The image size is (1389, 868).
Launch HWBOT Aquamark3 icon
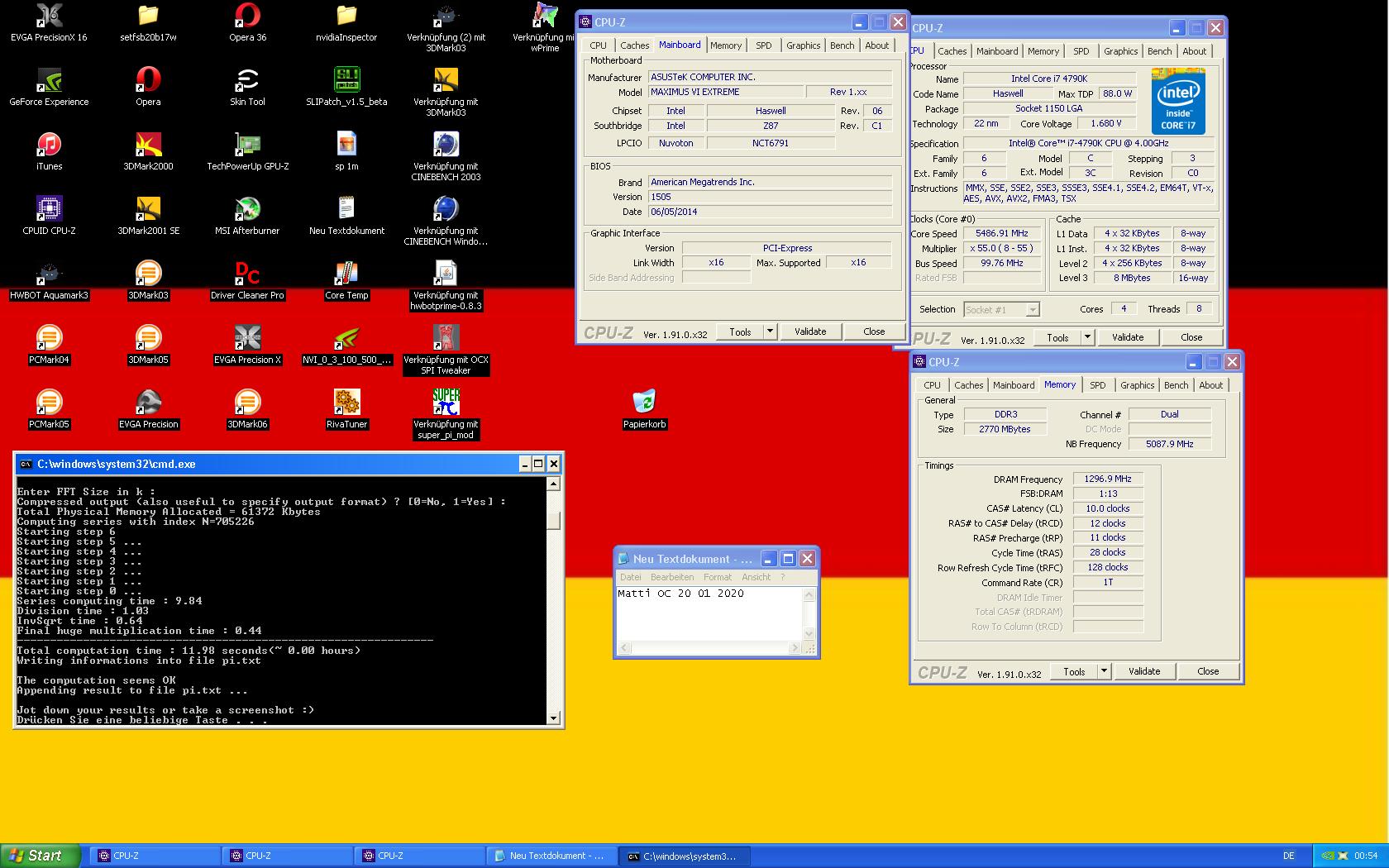(49, 280)
